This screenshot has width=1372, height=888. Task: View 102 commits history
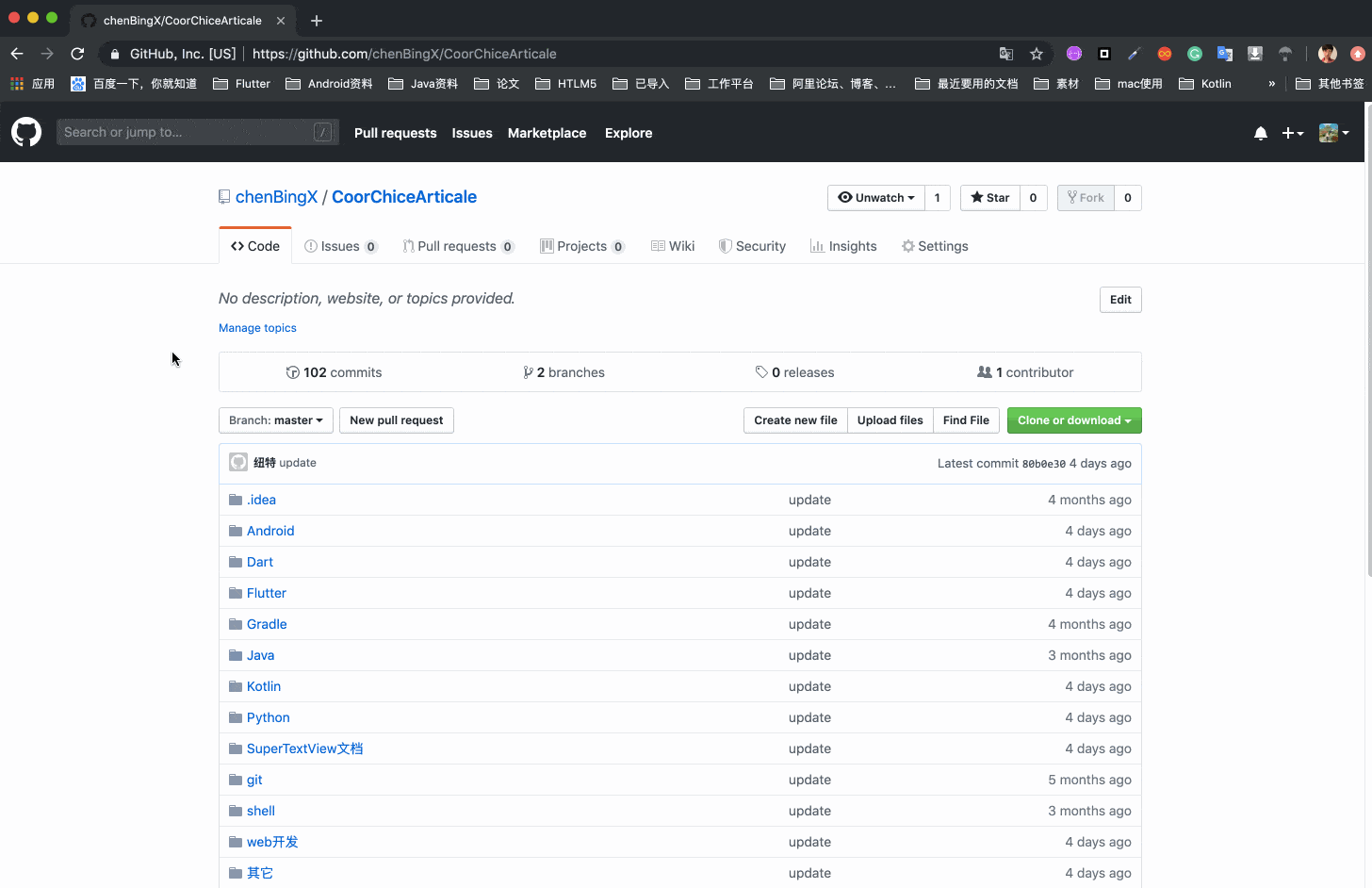334,372
